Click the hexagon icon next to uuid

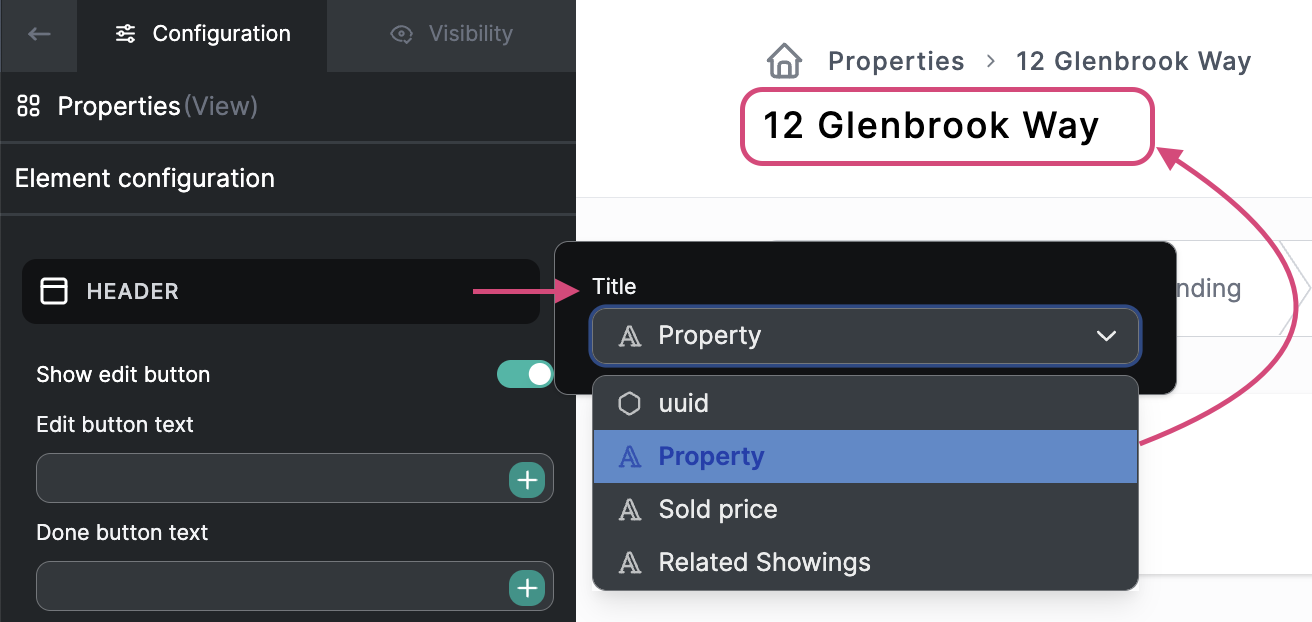[629, 403]
